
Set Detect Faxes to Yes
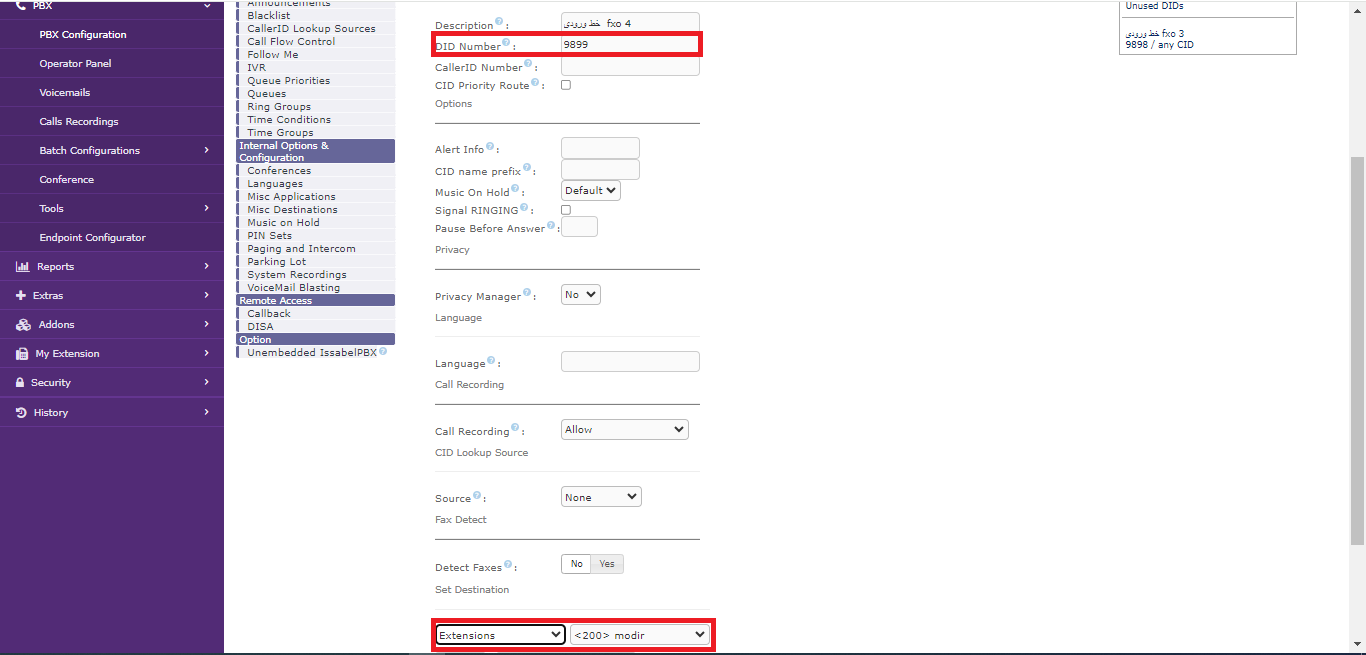tap(607, 564)
